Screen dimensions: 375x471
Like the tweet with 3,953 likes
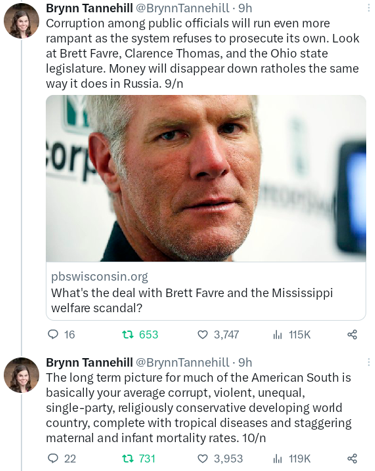tap(202, 458)
